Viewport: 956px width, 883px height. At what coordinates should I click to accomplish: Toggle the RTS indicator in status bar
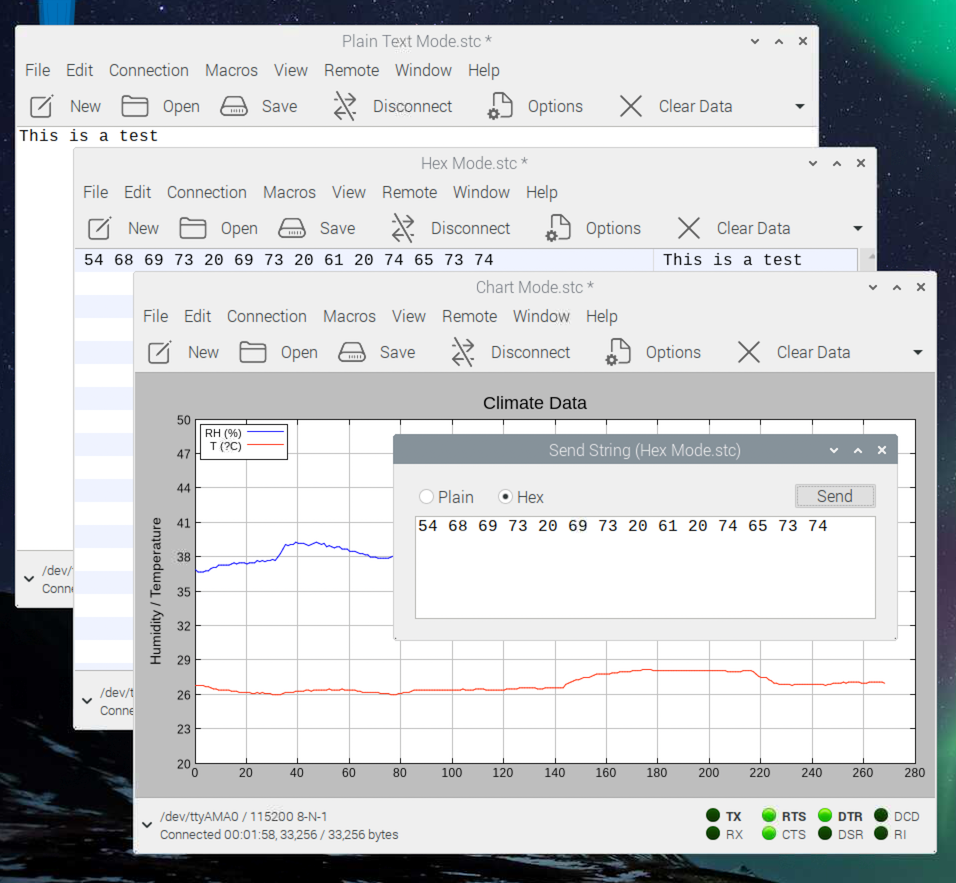[769, 816]
